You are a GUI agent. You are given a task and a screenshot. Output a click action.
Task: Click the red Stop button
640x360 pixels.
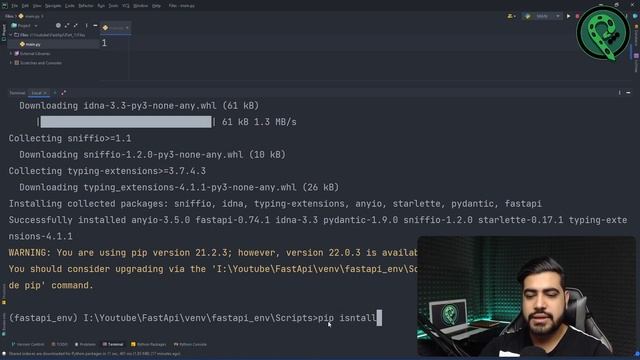[x=577, y=16]
